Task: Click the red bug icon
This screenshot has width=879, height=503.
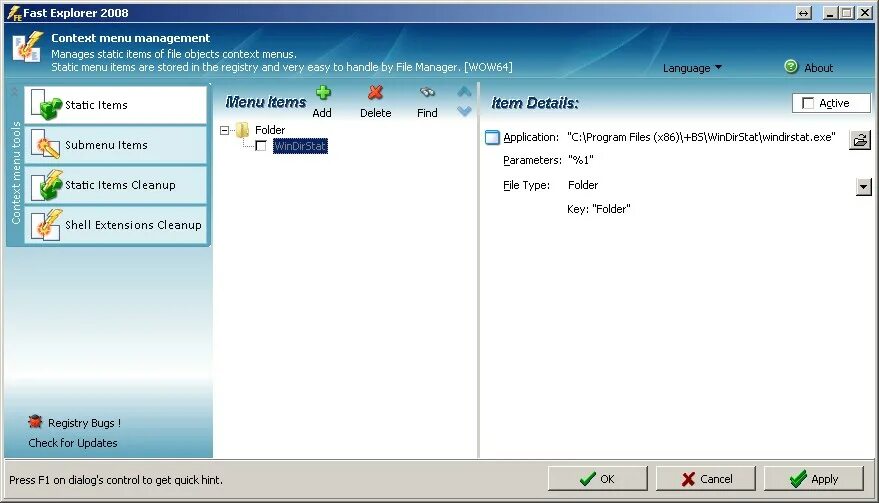Action: pos(35,421)
